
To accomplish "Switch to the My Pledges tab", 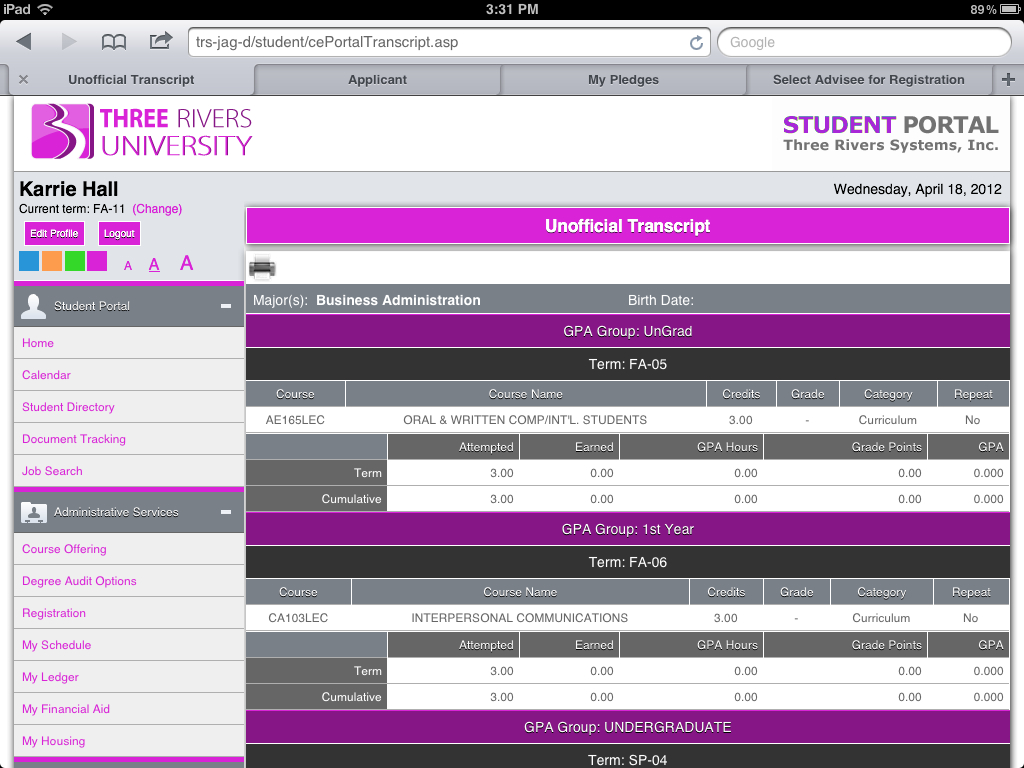I will pos(623,80).
